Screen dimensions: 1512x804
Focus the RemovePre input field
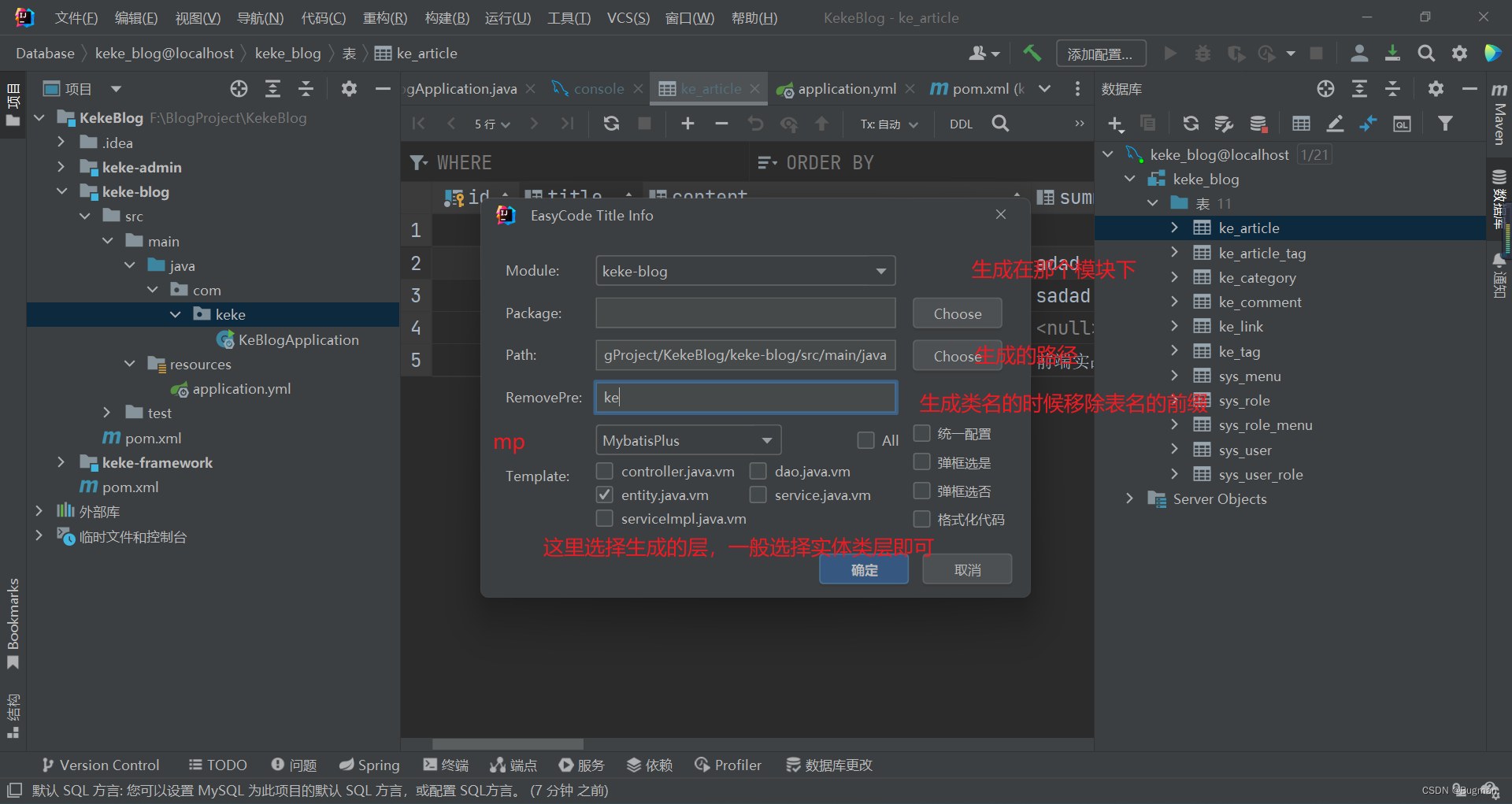pos(745,397)
